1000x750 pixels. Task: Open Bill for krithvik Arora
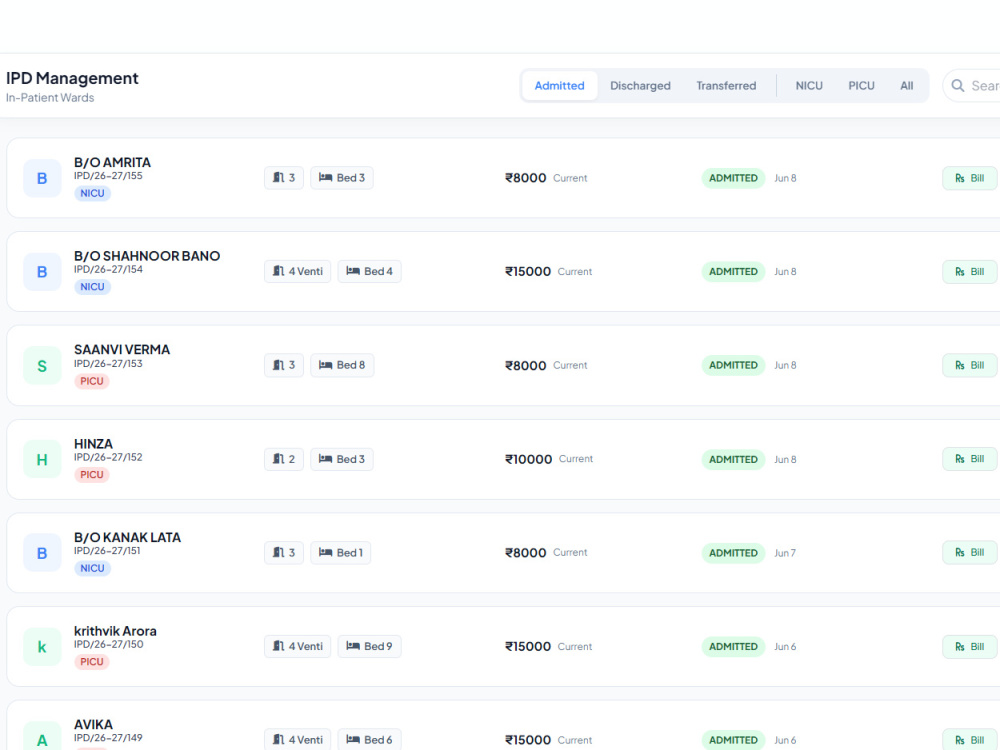pyautogui.click(x=969, y=647)
